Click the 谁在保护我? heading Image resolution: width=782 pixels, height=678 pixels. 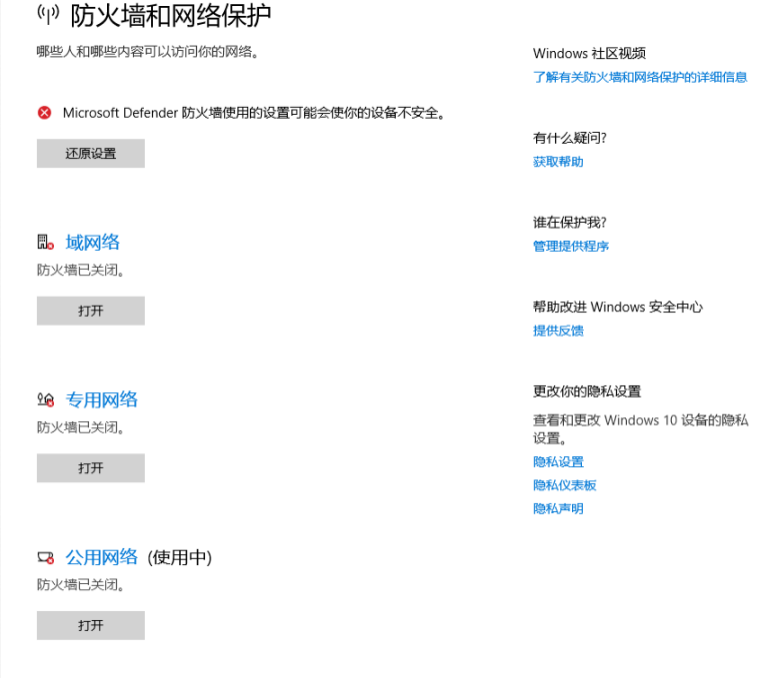pyautogui.click(x=570, y=222)
